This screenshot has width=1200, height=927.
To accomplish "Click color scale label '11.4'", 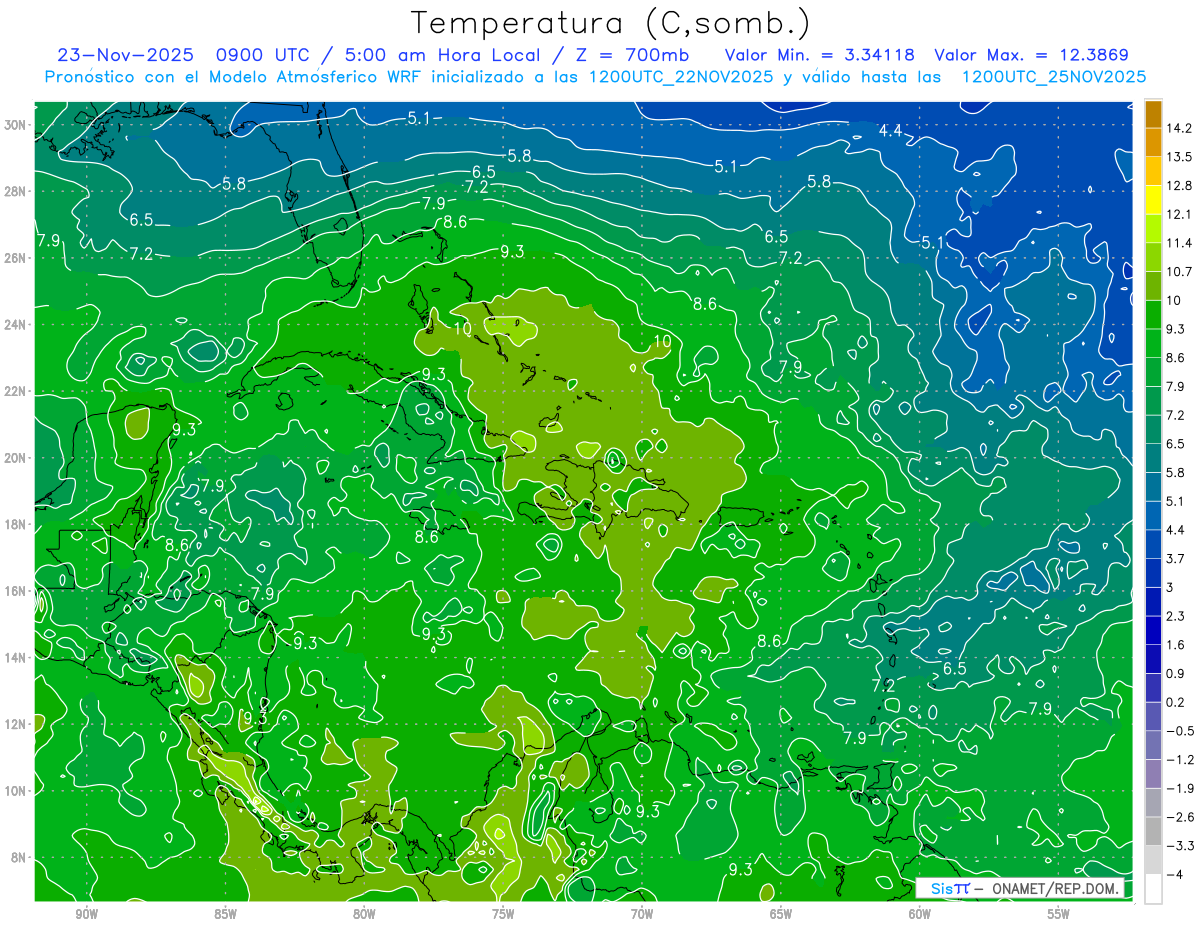I will (x=1179, y=243).
